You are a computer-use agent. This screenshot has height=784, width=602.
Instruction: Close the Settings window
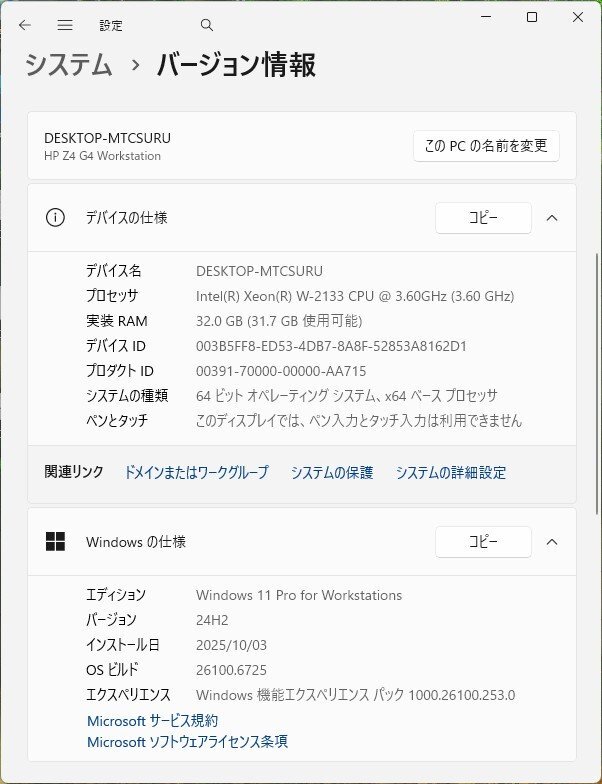(578, 17)
